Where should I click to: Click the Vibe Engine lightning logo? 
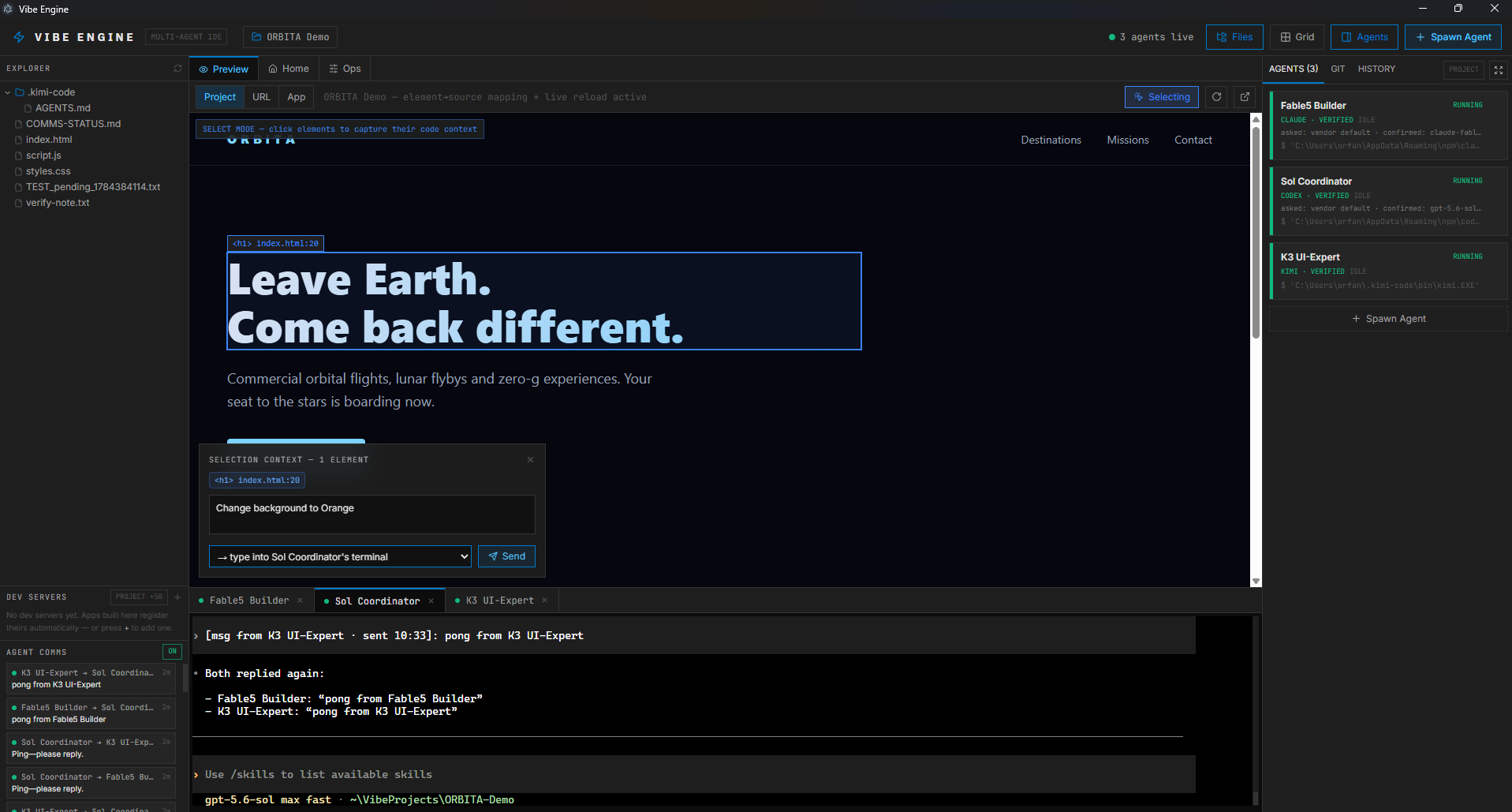(x=19, y=37)
